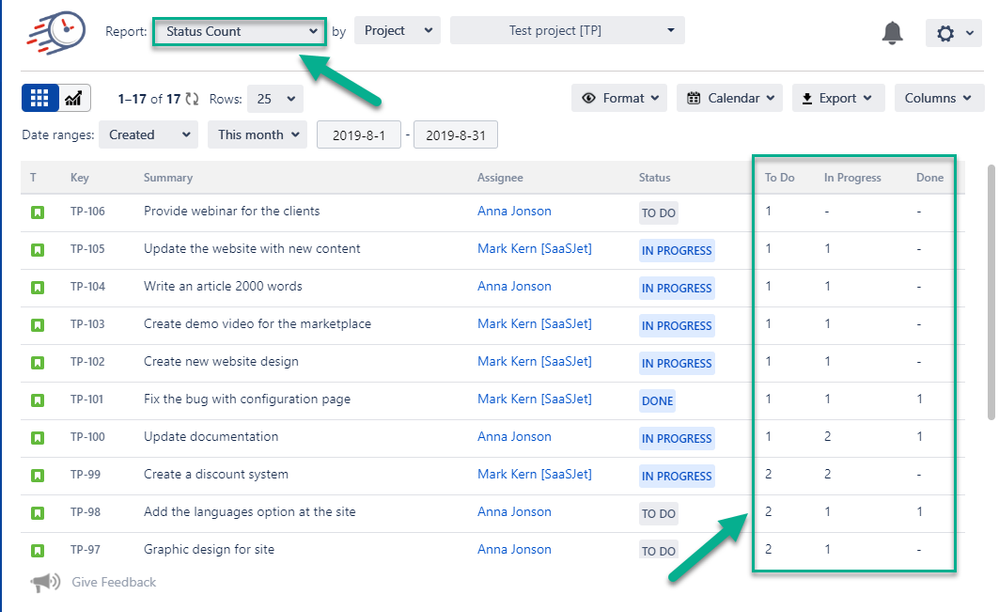Click the story icon for TP-103
This screenshot has height=612, width=999.
[38, 325]
